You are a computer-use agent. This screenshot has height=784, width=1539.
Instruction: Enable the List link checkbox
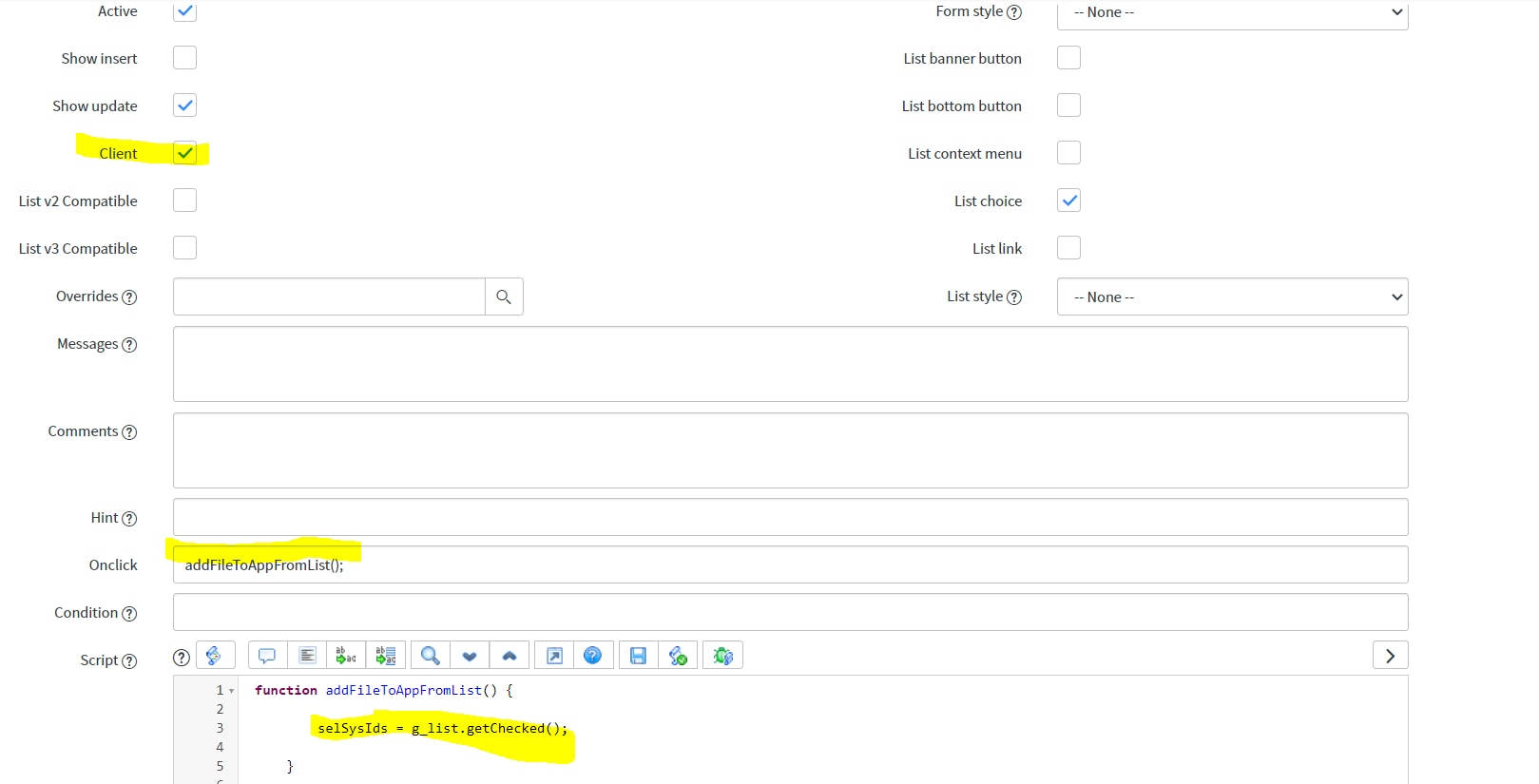pos(1069,248)
